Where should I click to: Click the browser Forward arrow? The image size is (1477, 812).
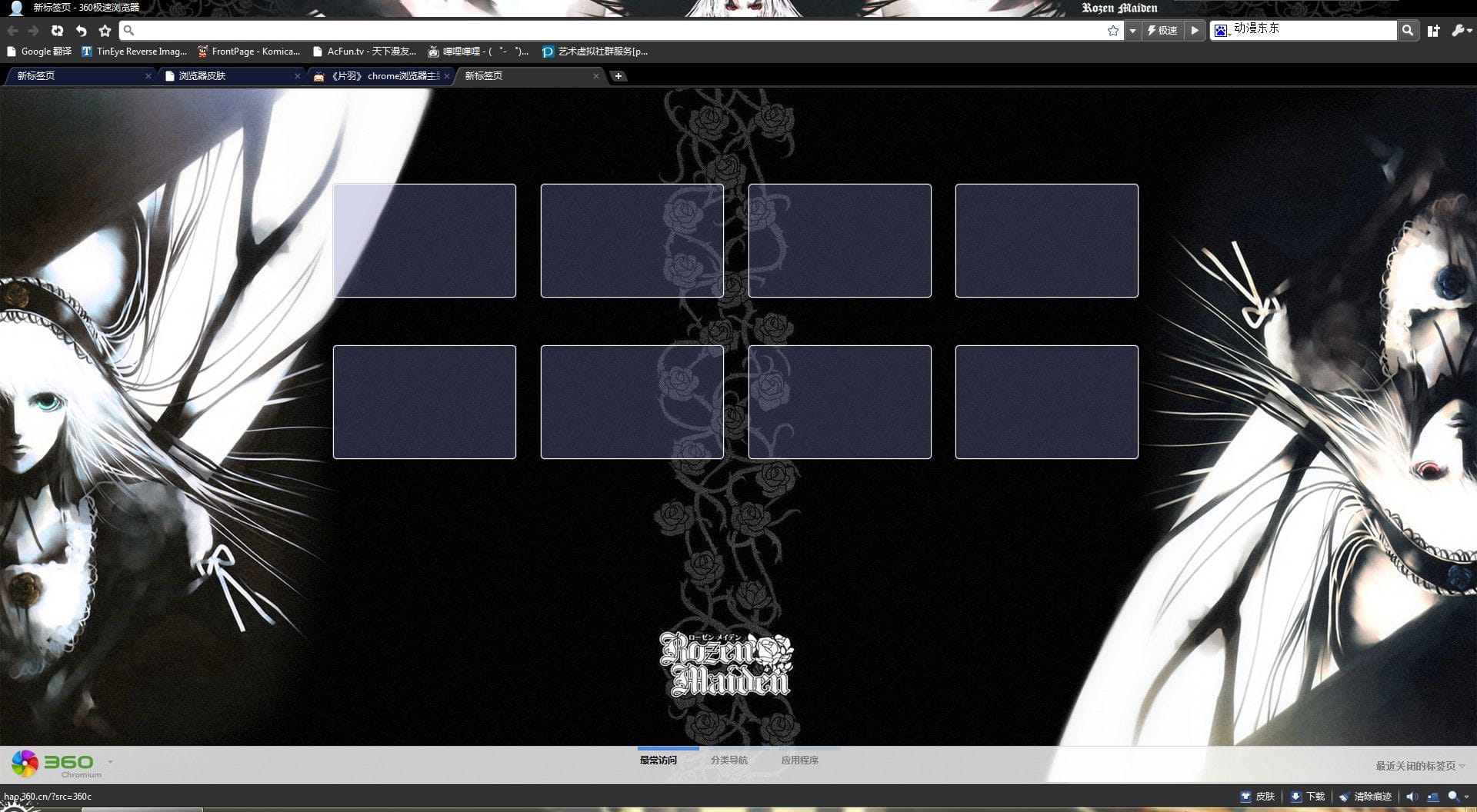click(x=34, y=31)
